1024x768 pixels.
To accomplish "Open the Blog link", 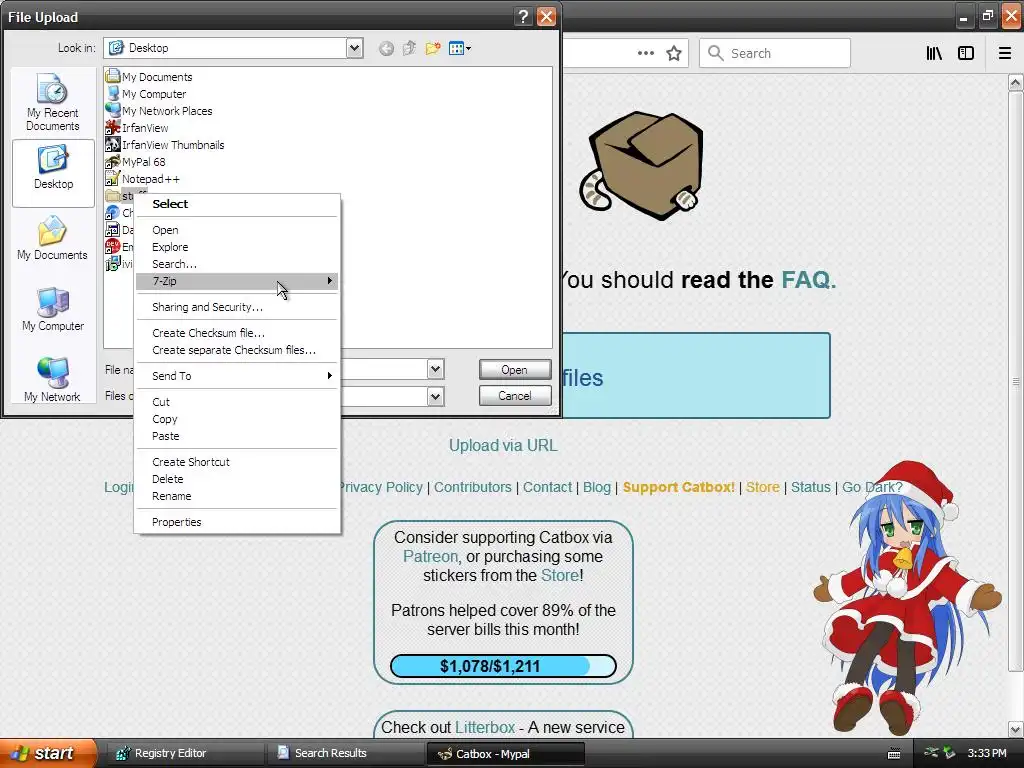I will (x=597, y=487).
